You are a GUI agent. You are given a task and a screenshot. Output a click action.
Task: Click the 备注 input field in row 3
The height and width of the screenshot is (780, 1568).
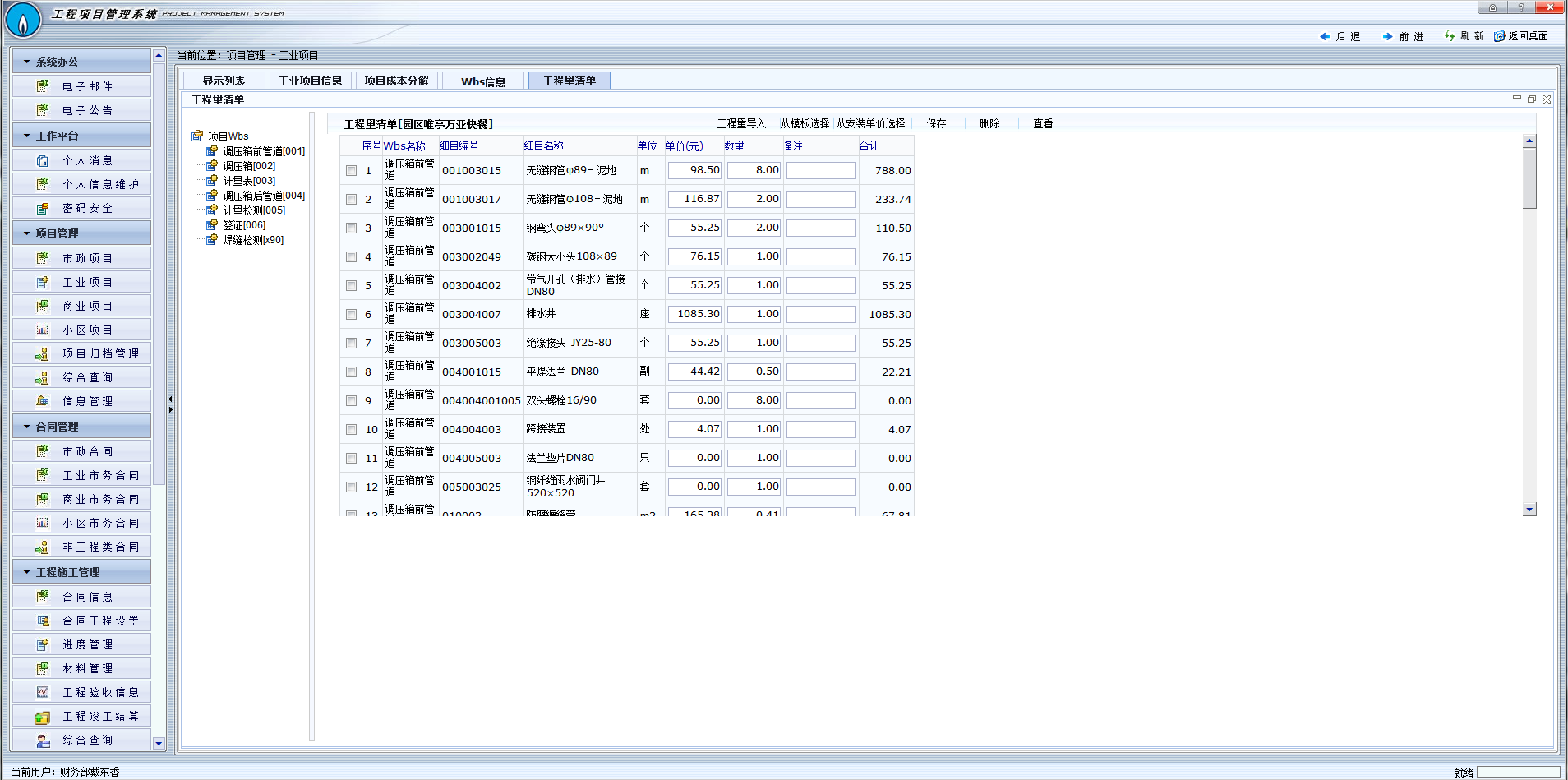[x=820, y=228]
